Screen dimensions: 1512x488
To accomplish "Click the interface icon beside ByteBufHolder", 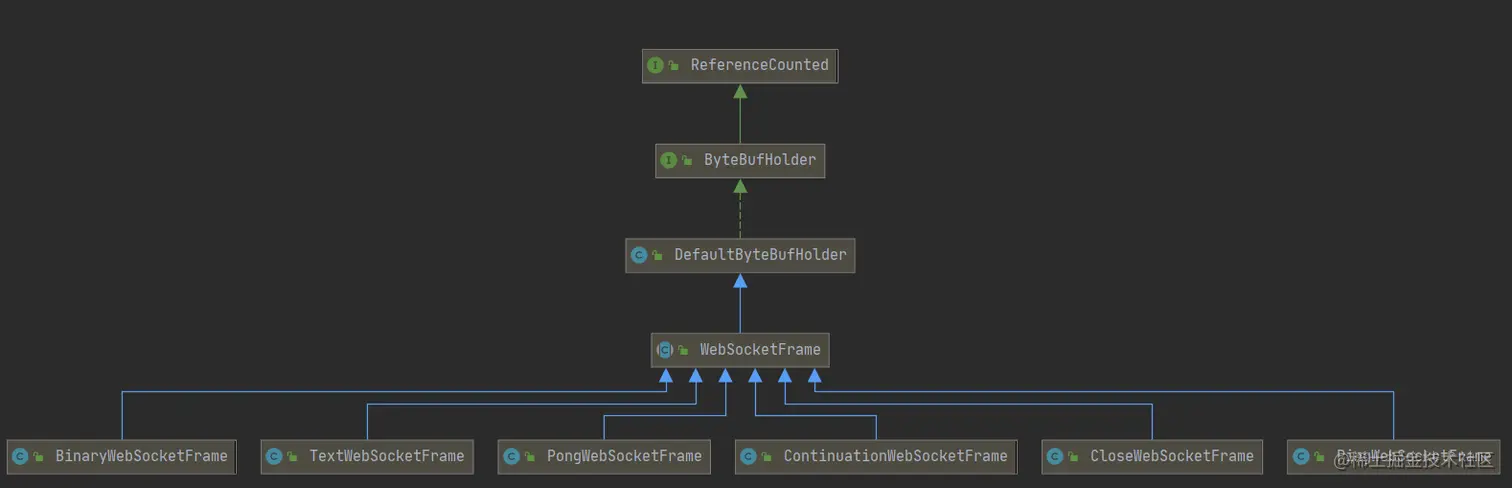I will click(669, 160).
